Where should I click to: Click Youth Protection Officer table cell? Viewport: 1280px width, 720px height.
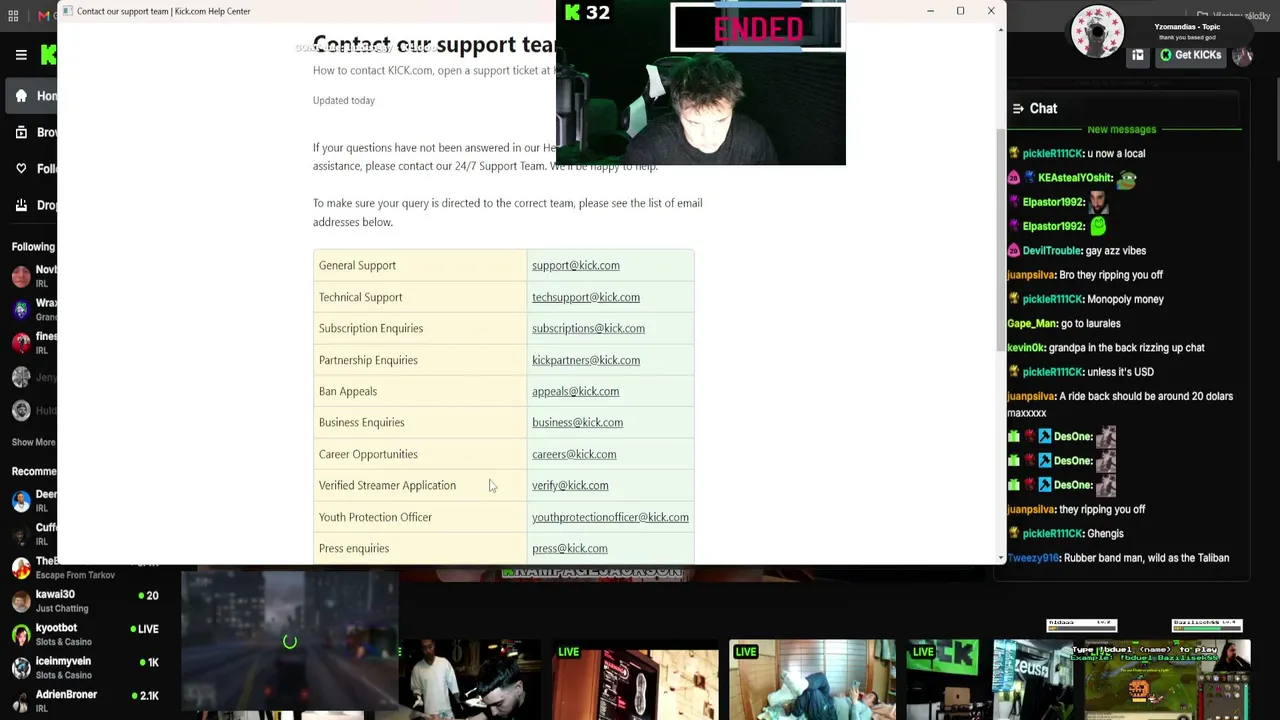(420, 517)
